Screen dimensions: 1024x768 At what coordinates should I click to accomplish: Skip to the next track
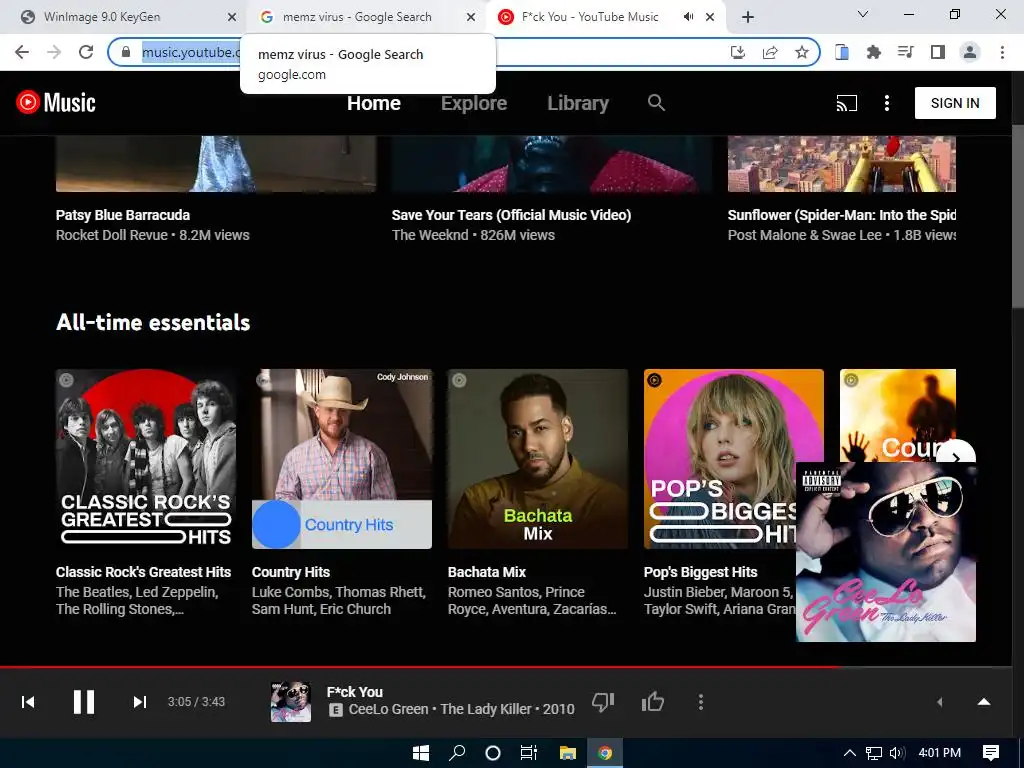[139, 702]
